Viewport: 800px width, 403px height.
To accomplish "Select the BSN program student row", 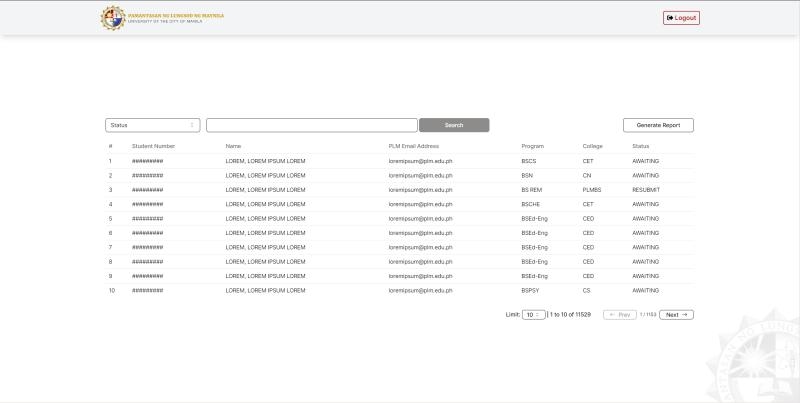I will (400, 175).
